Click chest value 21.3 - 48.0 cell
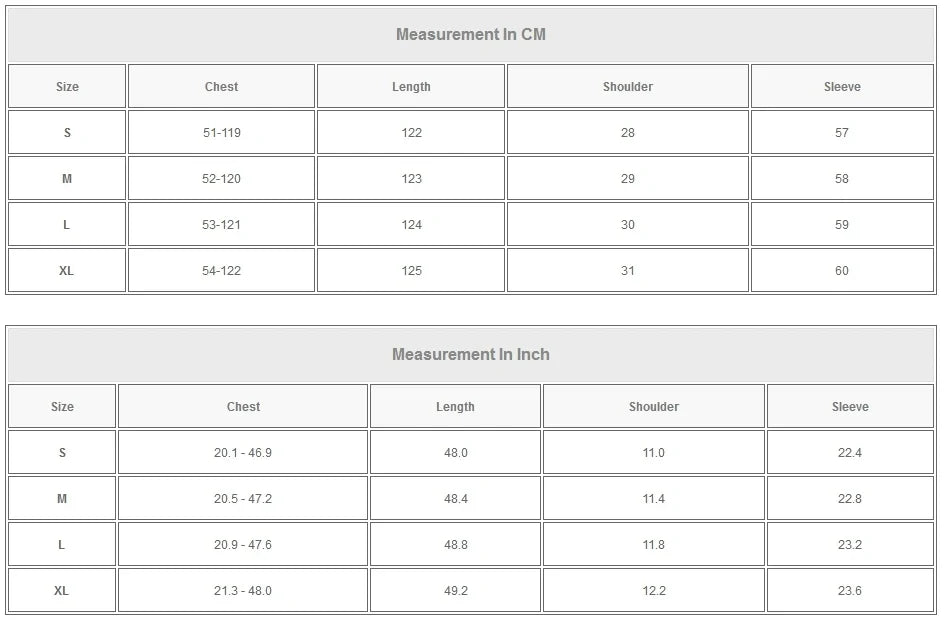The width and height of the screenshot is (945, 624). [x=243, y=591]
